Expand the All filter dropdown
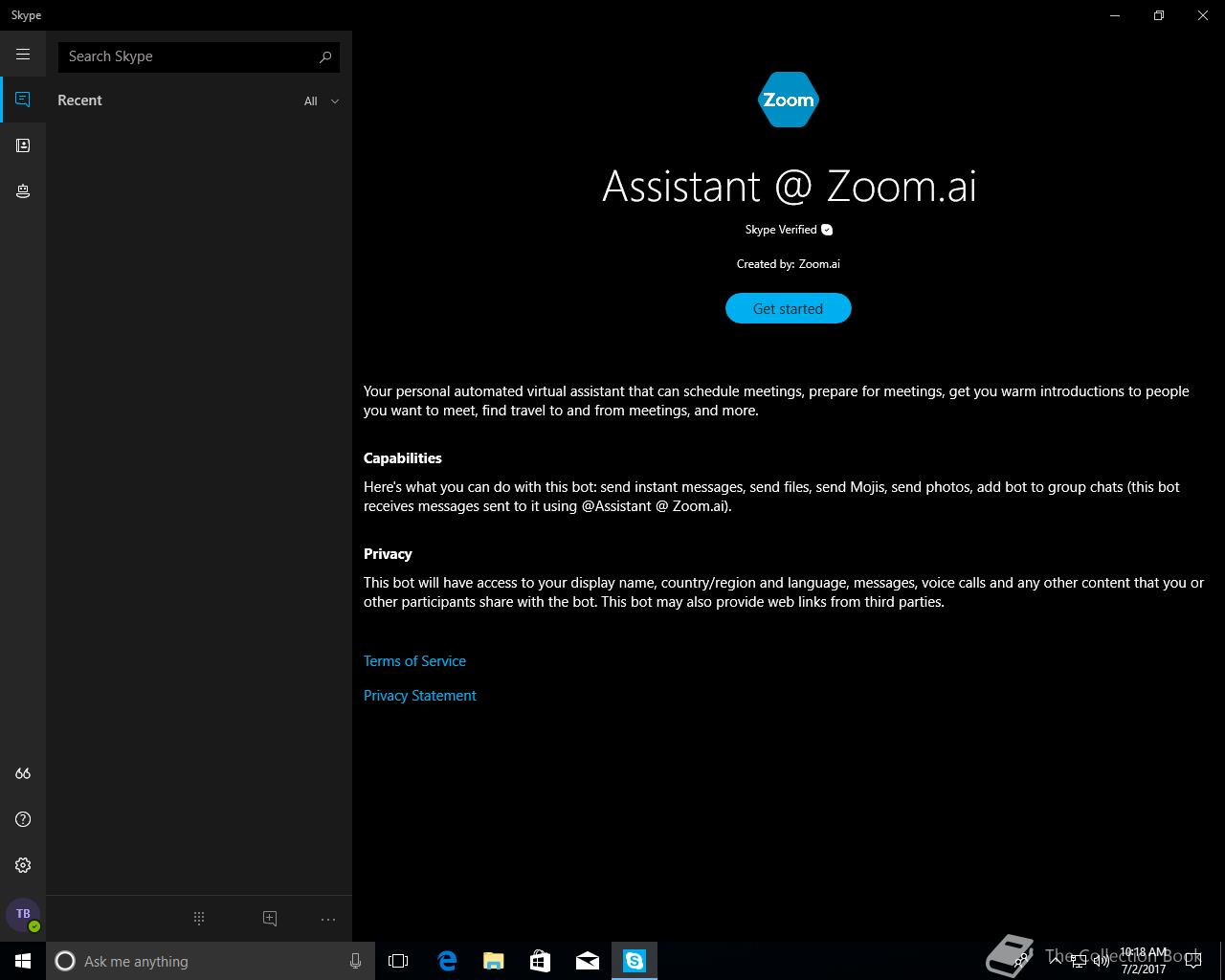 (322, 100)
